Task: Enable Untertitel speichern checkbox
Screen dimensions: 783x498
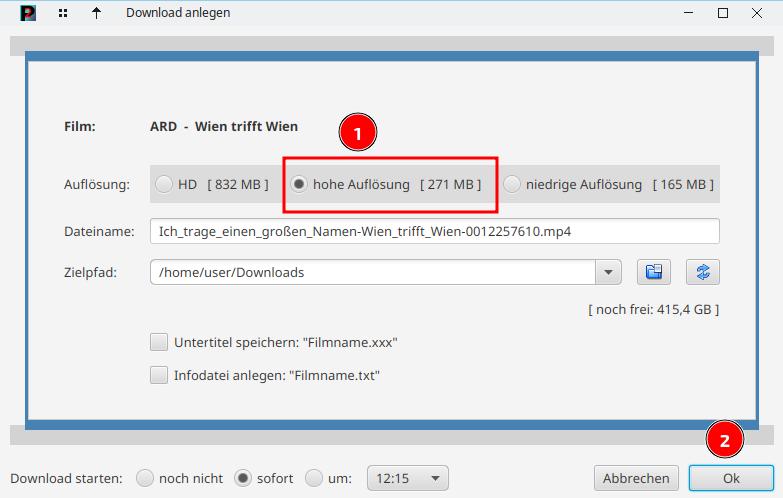Action: (159, 342)
